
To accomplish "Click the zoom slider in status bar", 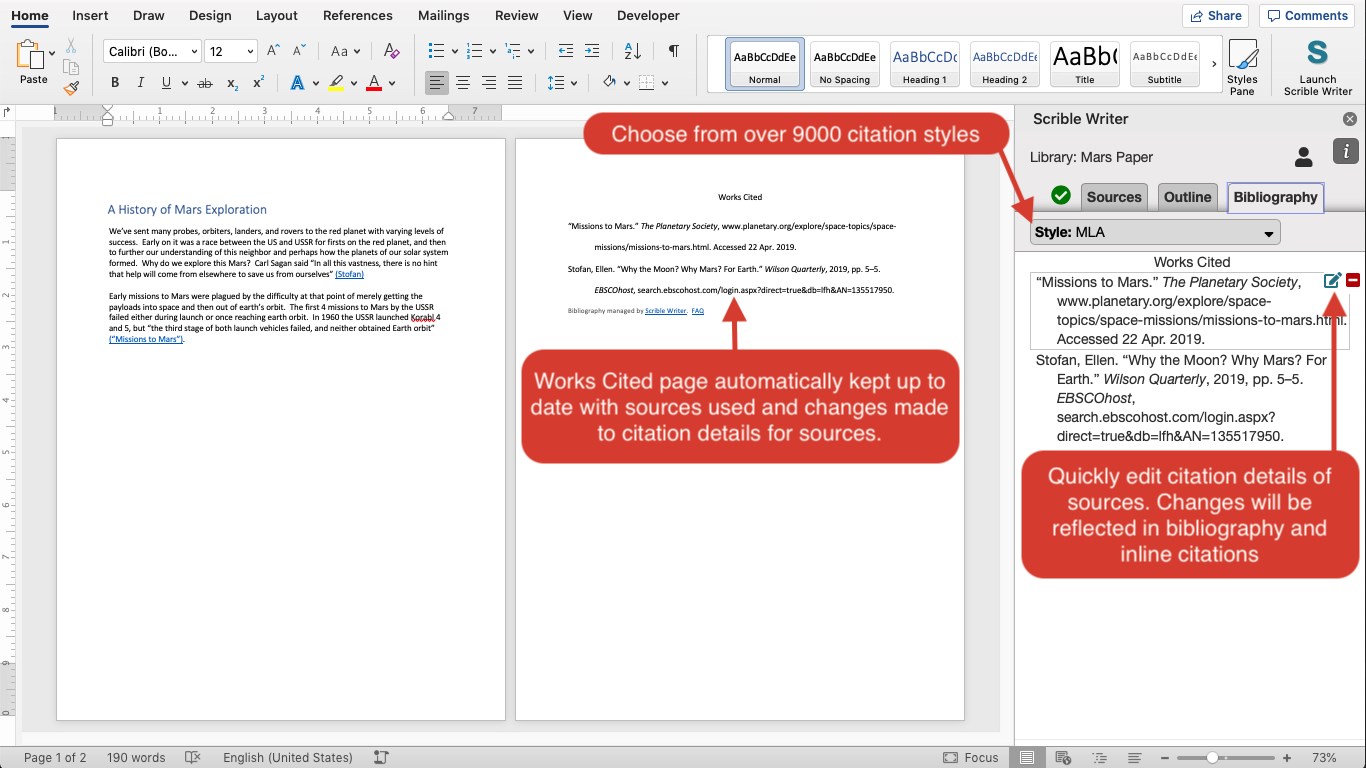I will point(1212,758).
